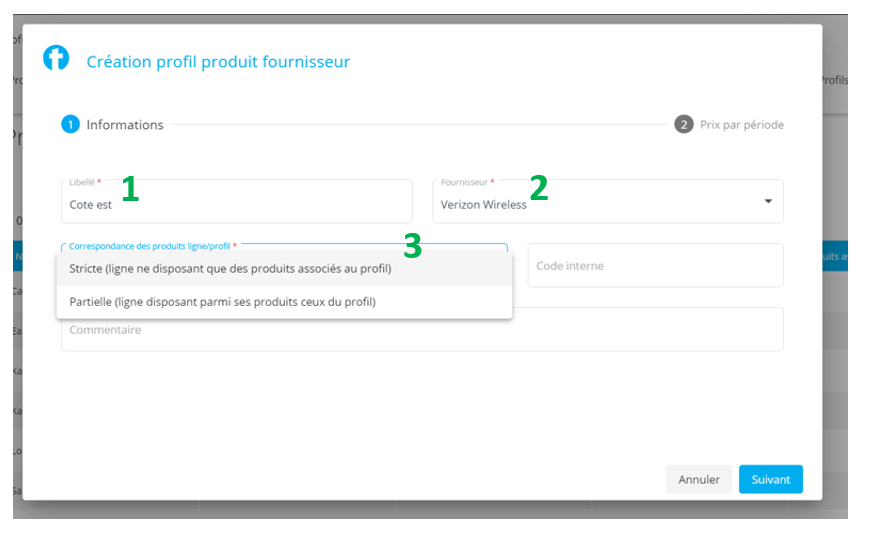The width and height of the screenshot is (885, 554).
Task: Click into the Commentaire text field
Action: (x=422, y=329)
